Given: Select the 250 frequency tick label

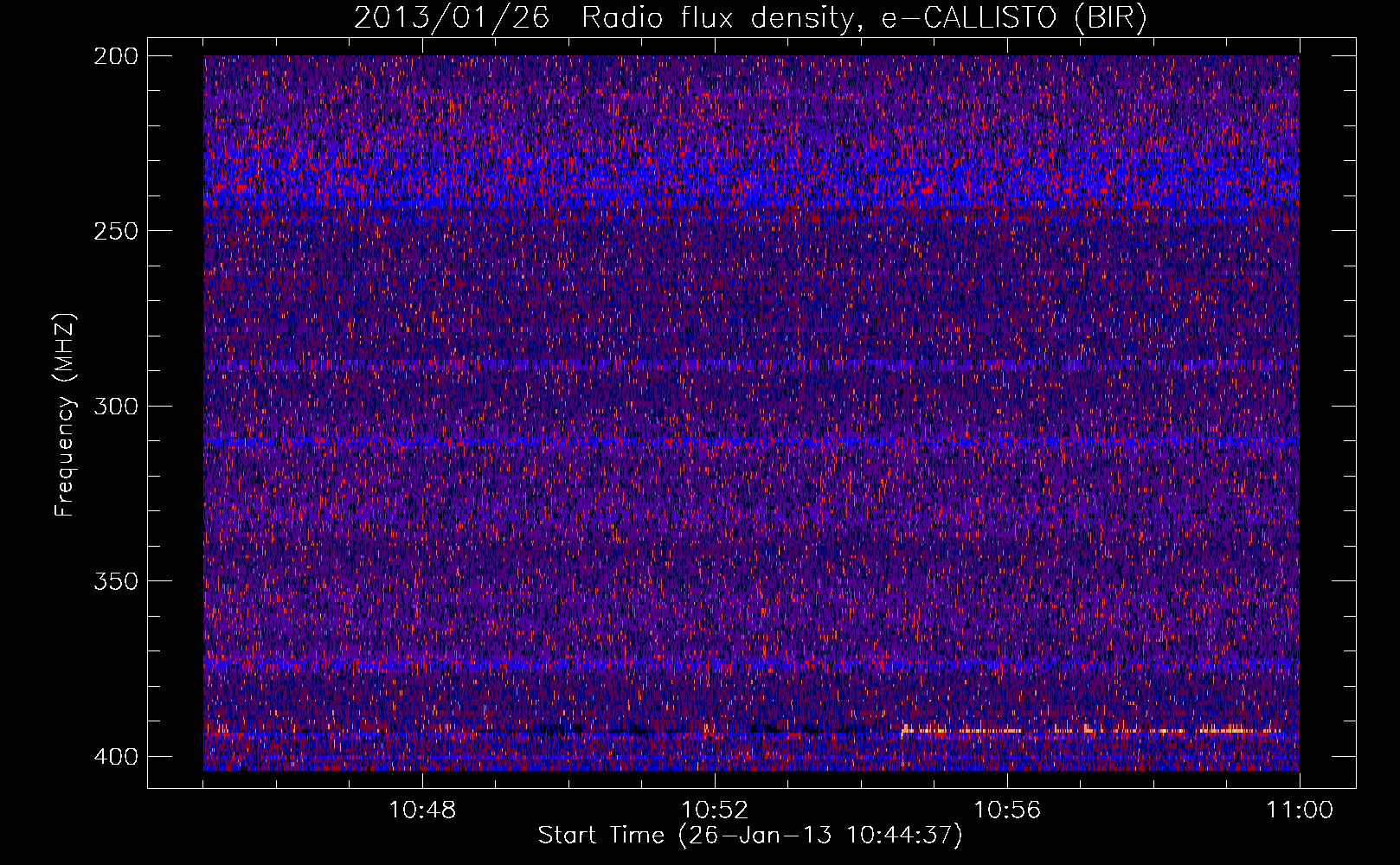Looking at the screenshot, I should 116,231.
